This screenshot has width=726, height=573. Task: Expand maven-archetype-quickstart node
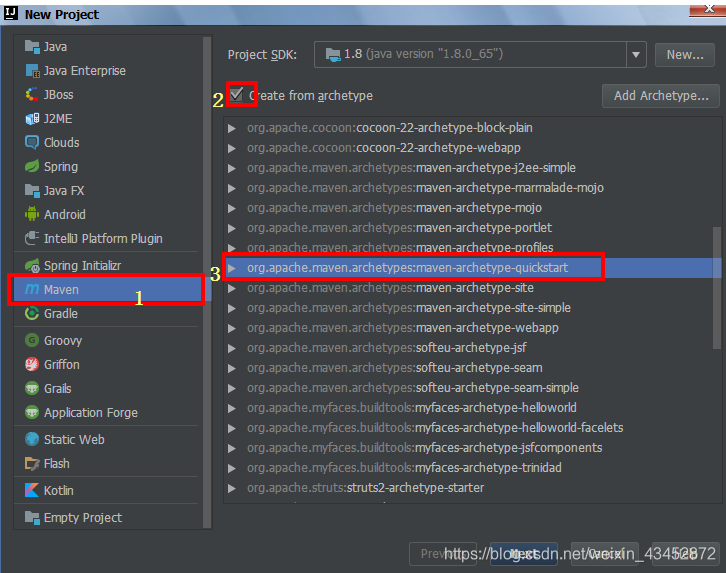coord(232,268)
